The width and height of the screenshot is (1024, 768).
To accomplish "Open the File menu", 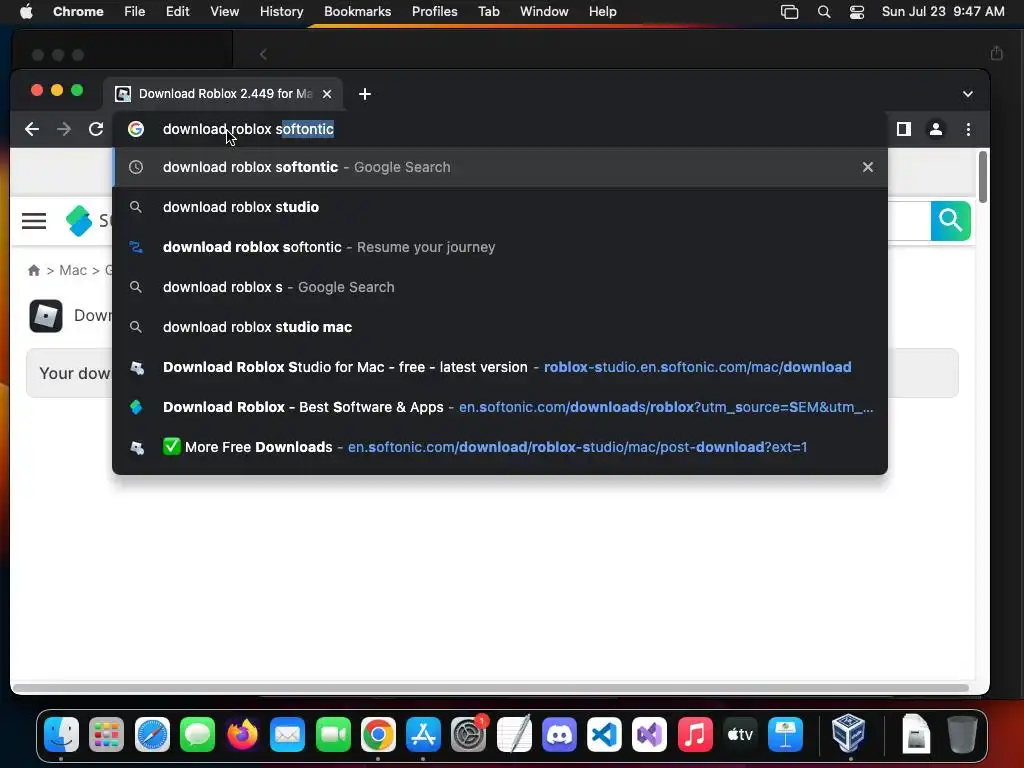I will (135, 12).
